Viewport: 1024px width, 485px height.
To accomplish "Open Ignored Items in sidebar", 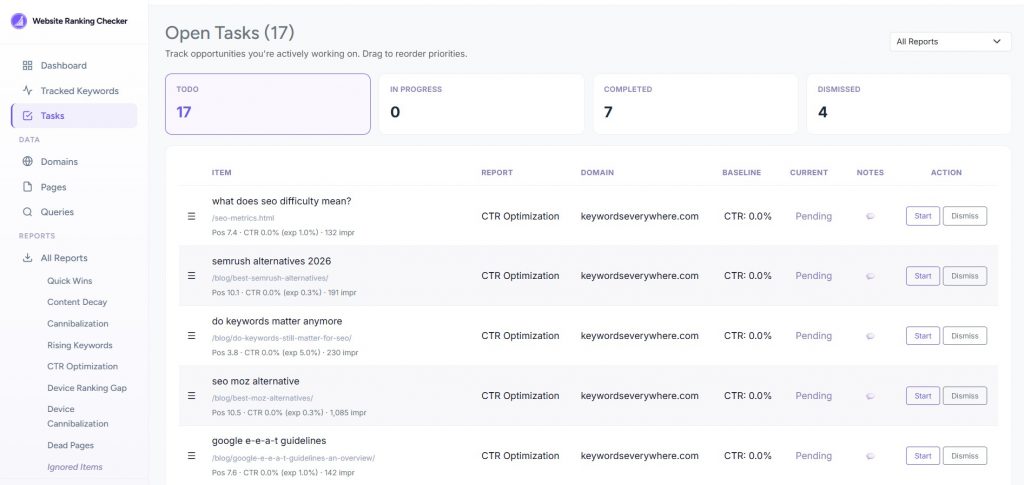I will tap(75, 467).
